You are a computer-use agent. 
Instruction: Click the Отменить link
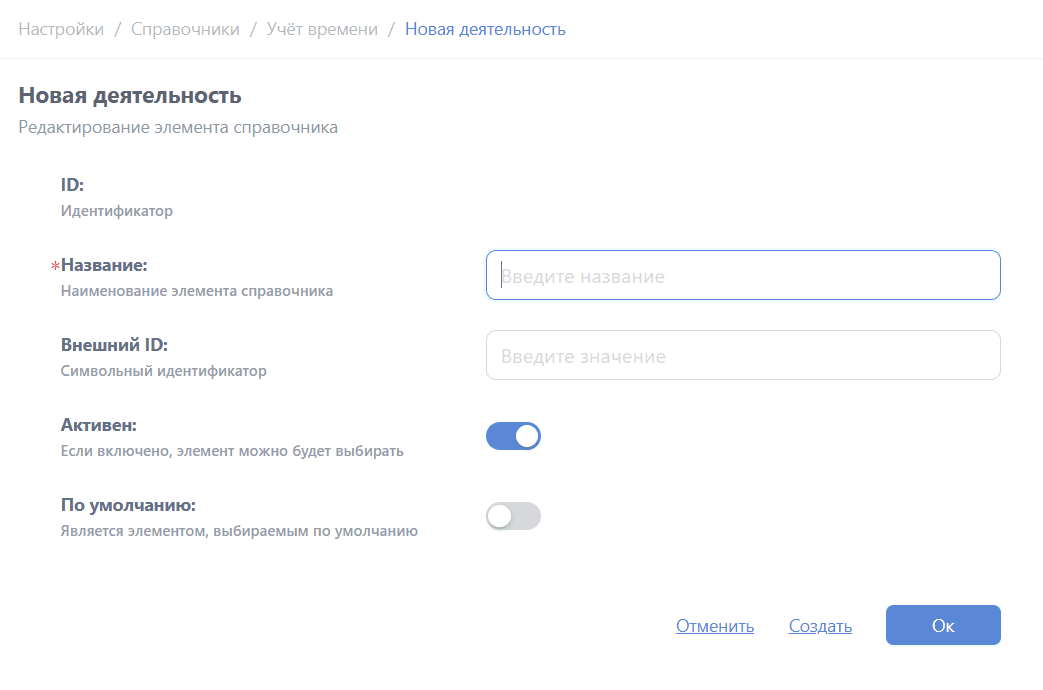pyautogui.click(x=714, y=626)
